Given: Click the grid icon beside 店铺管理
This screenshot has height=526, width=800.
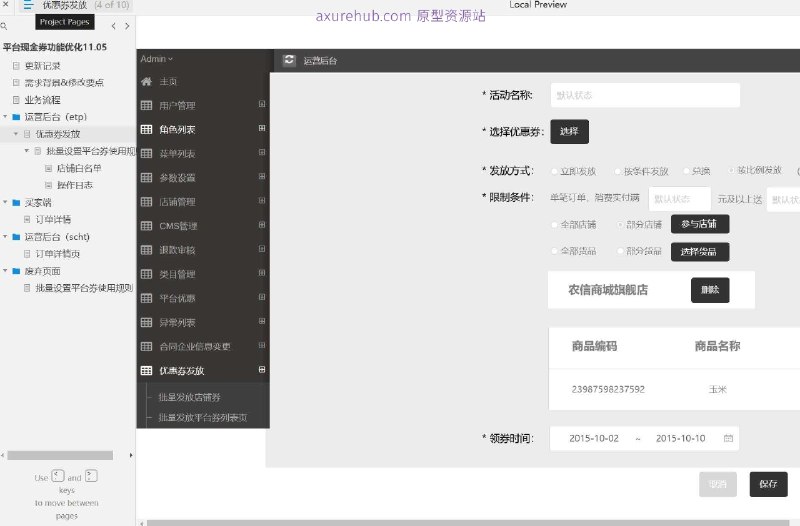Looking at the screenshot, I should (x=146, y=202).
